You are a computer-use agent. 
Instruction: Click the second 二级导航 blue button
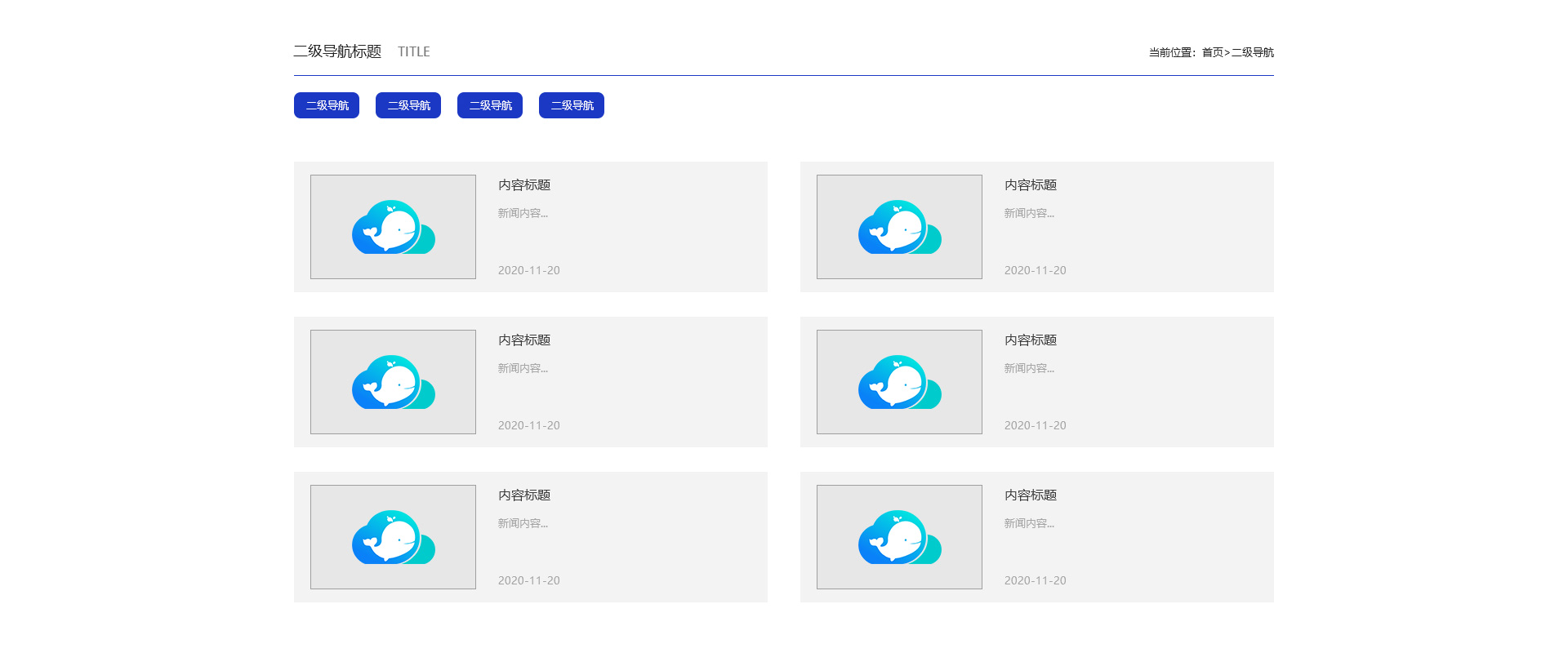coord(408,105)
